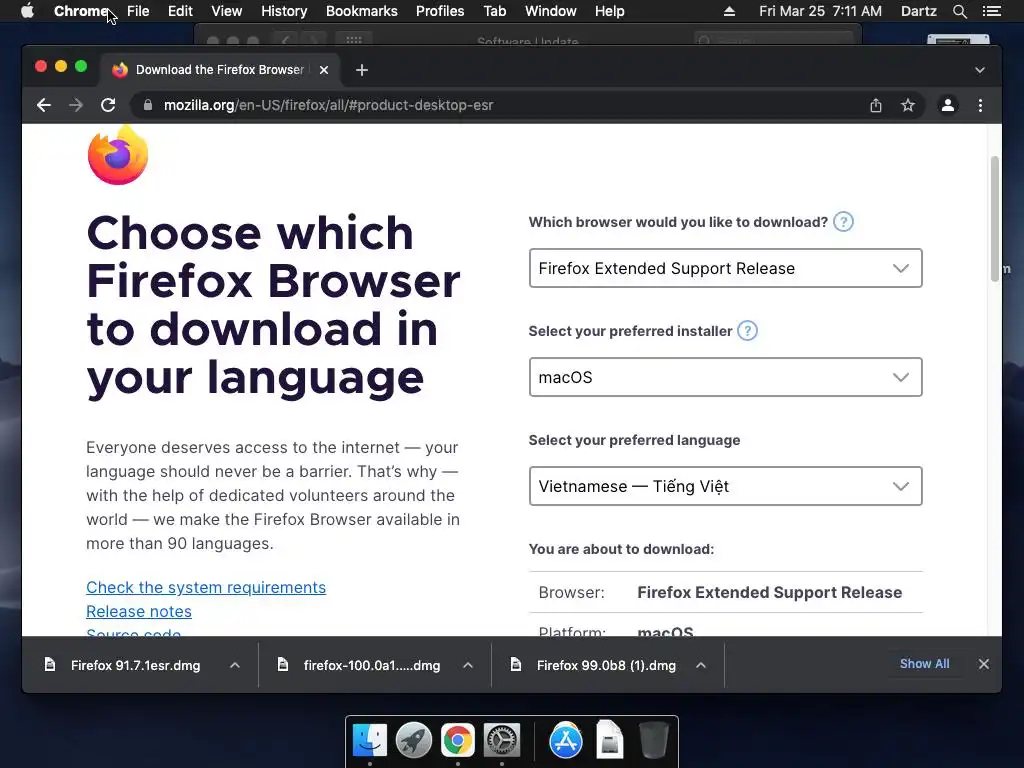Open the Vietnamese language dropdown
The image size is (1024, 768).
click(x=726, y=487)
